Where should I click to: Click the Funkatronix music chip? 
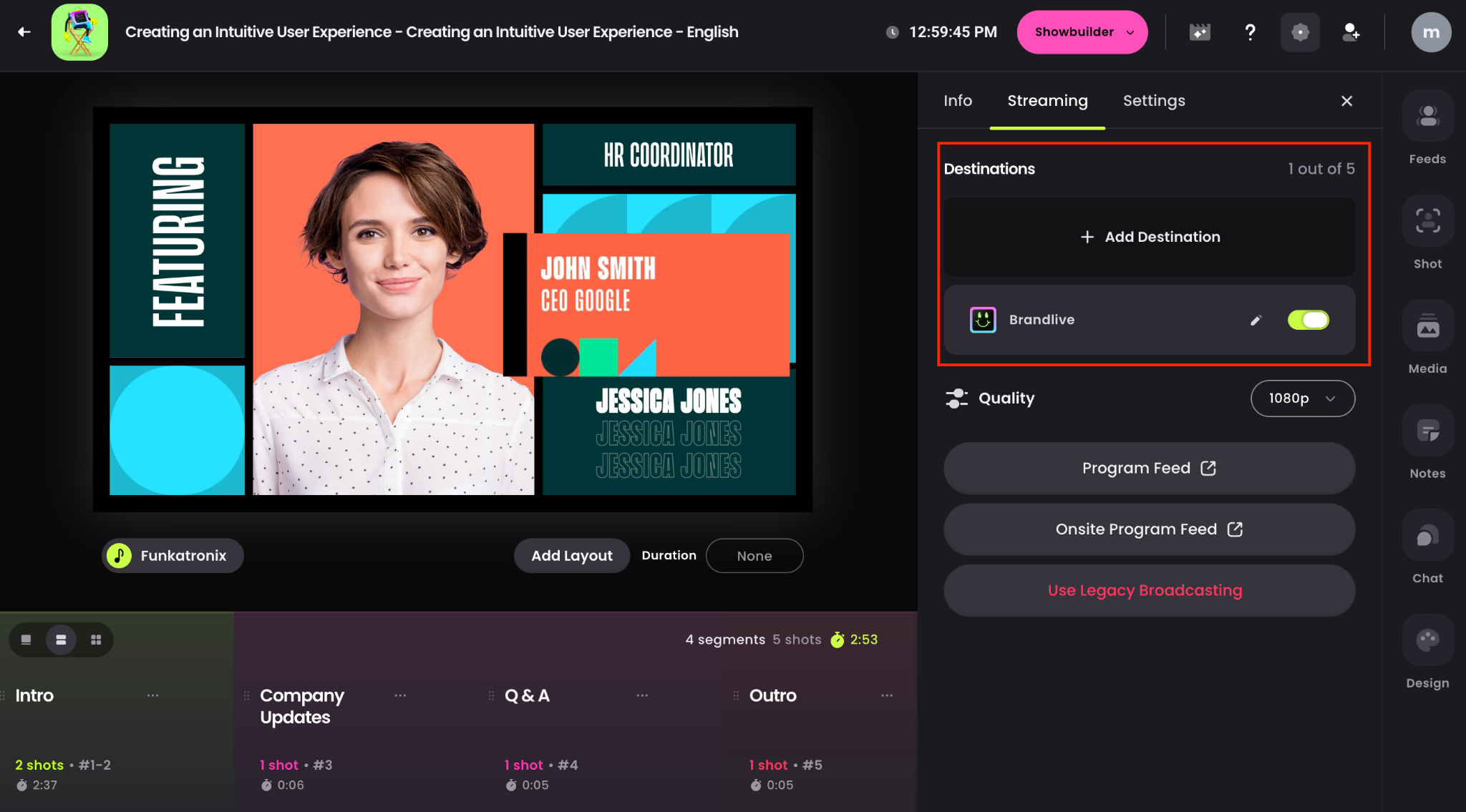(173, 556)
